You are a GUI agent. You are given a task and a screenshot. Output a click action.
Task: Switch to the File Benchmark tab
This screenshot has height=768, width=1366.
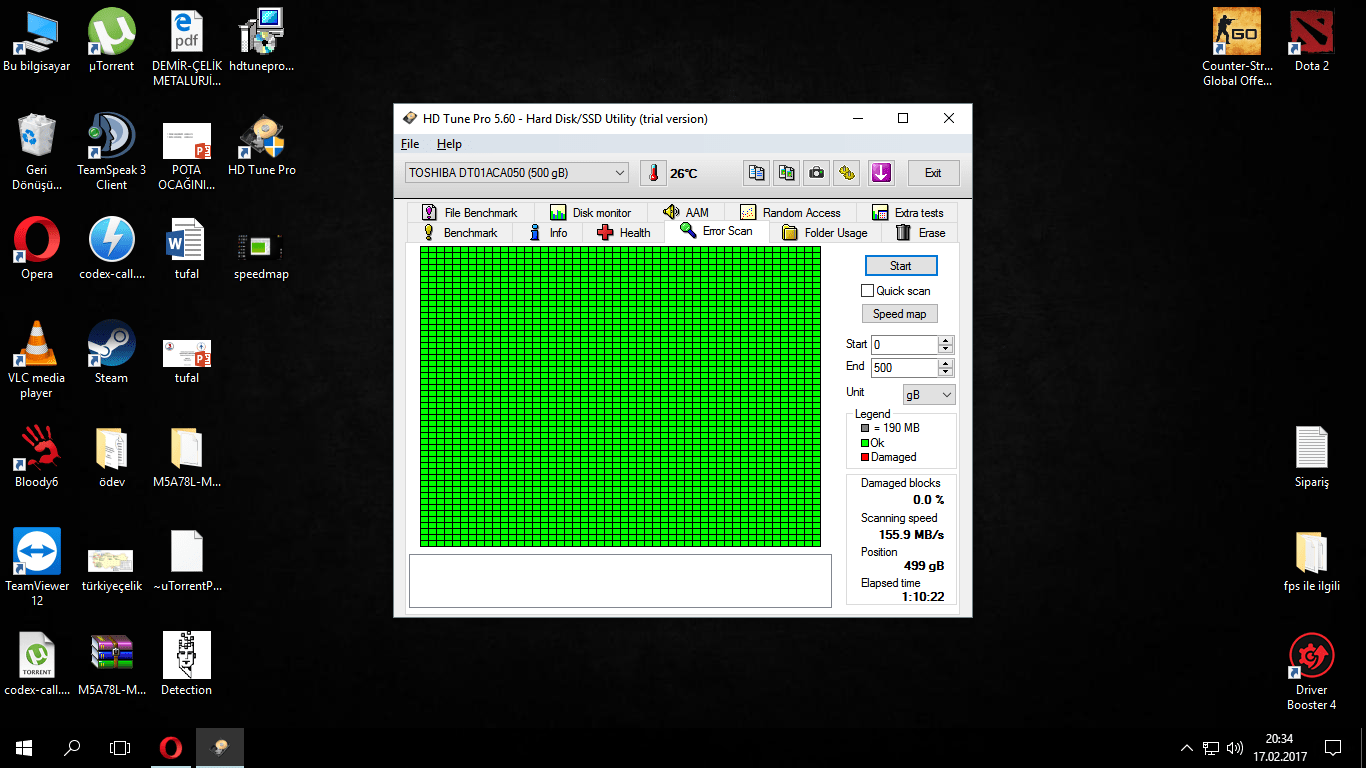[470, 212]
